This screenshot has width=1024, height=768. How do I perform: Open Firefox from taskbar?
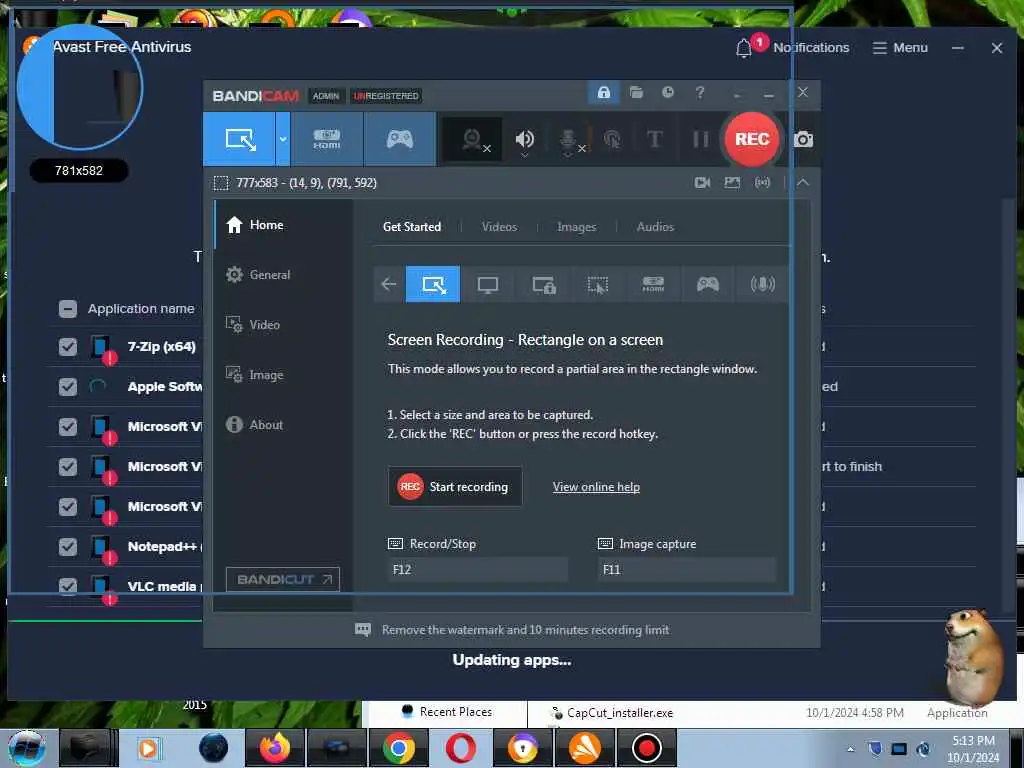pos(274,748)
